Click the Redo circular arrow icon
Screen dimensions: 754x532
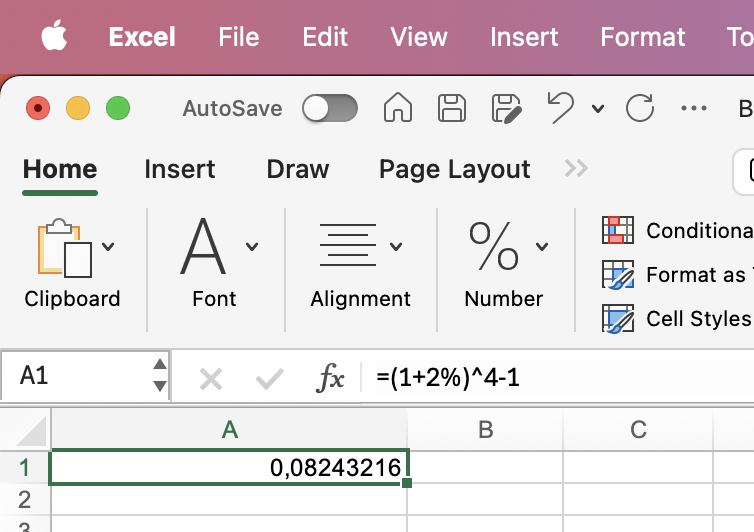(640, 107)
